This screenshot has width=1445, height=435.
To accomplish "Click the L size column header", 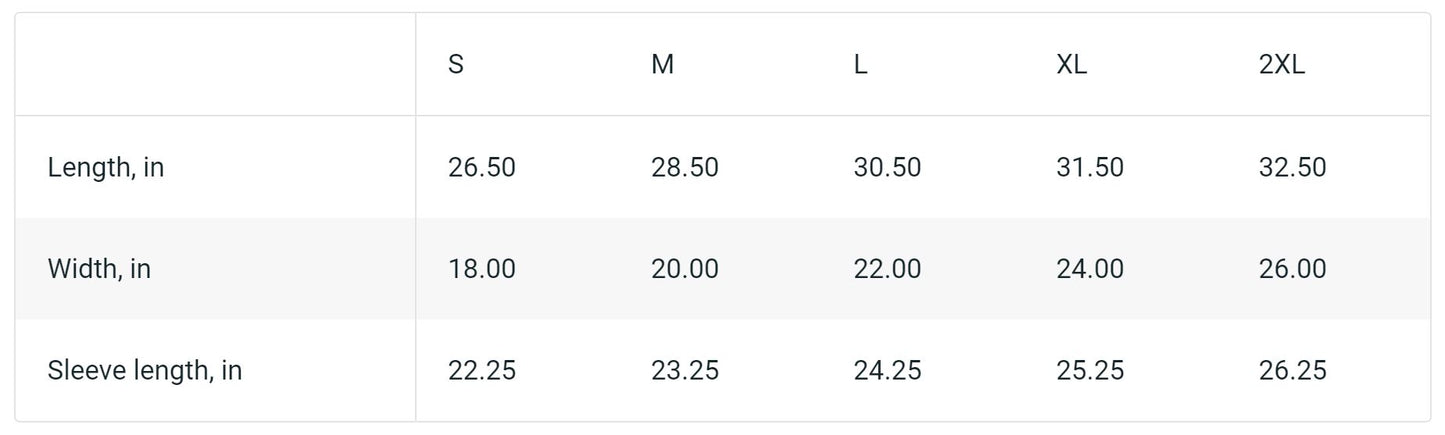I will (x=860, y=65).
